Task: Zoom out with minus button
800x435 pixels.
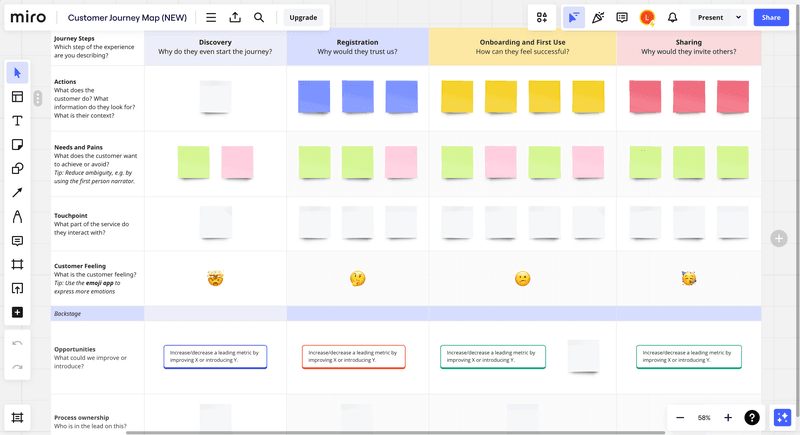Action: click(680, 418)
